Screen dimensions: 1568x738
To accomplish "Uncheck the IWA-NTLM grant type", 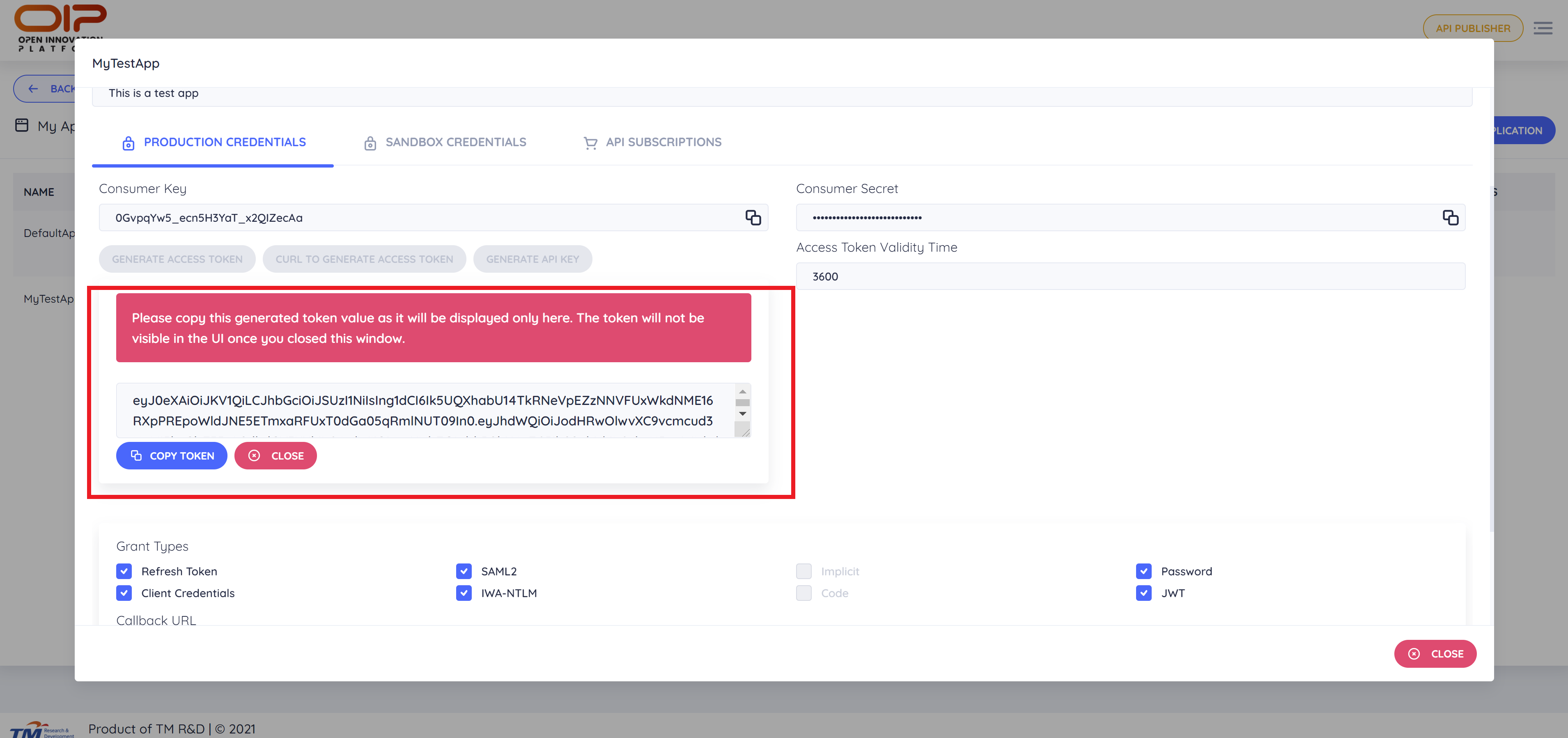I will (464, 593).
